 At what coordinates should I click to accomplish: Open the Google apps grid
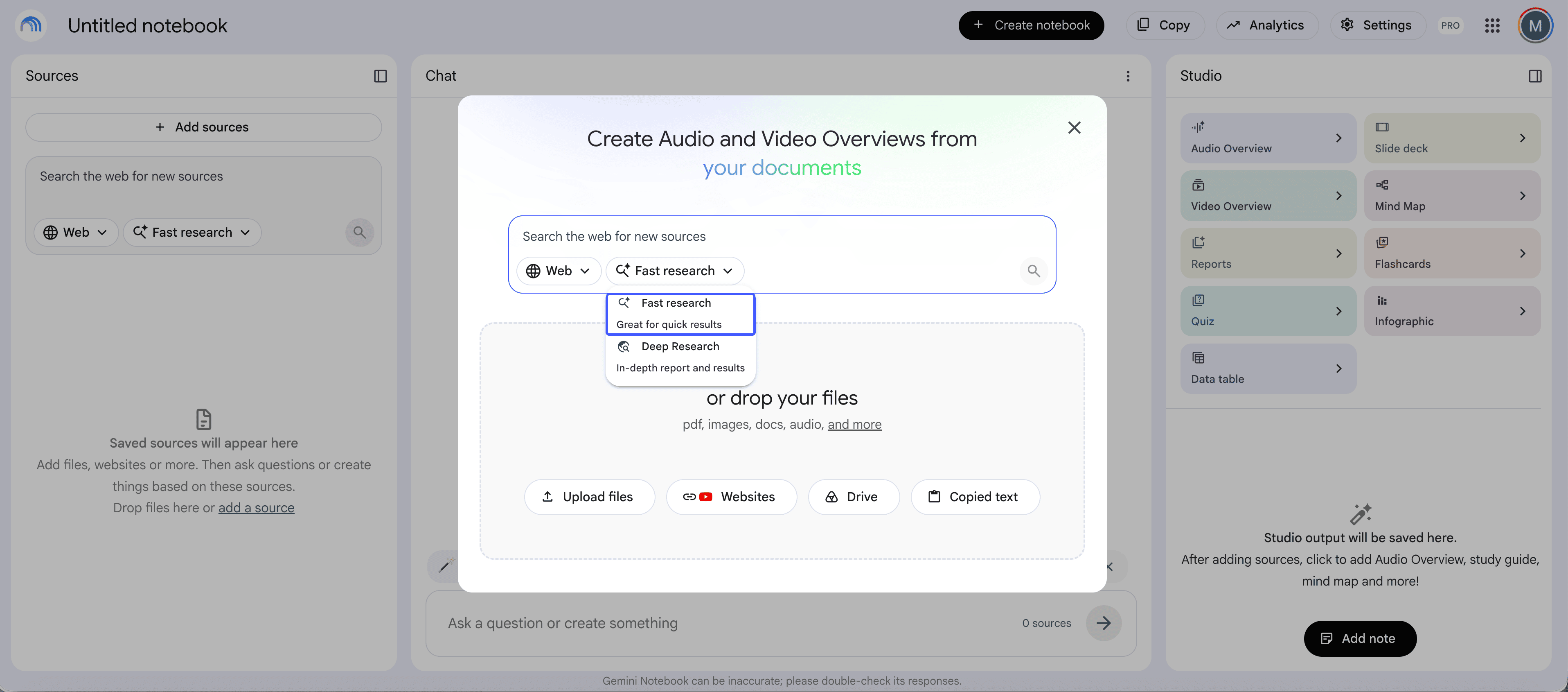click(1492, 25)
